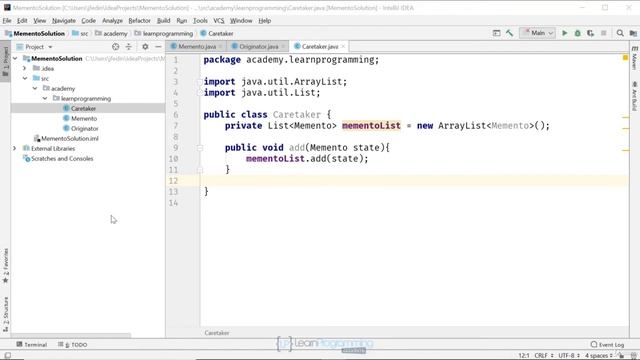Image resolution: width=640 pixels, height=360 pixels.
Task: Collapse all icon in Project panel header
Action: (129, 47)
